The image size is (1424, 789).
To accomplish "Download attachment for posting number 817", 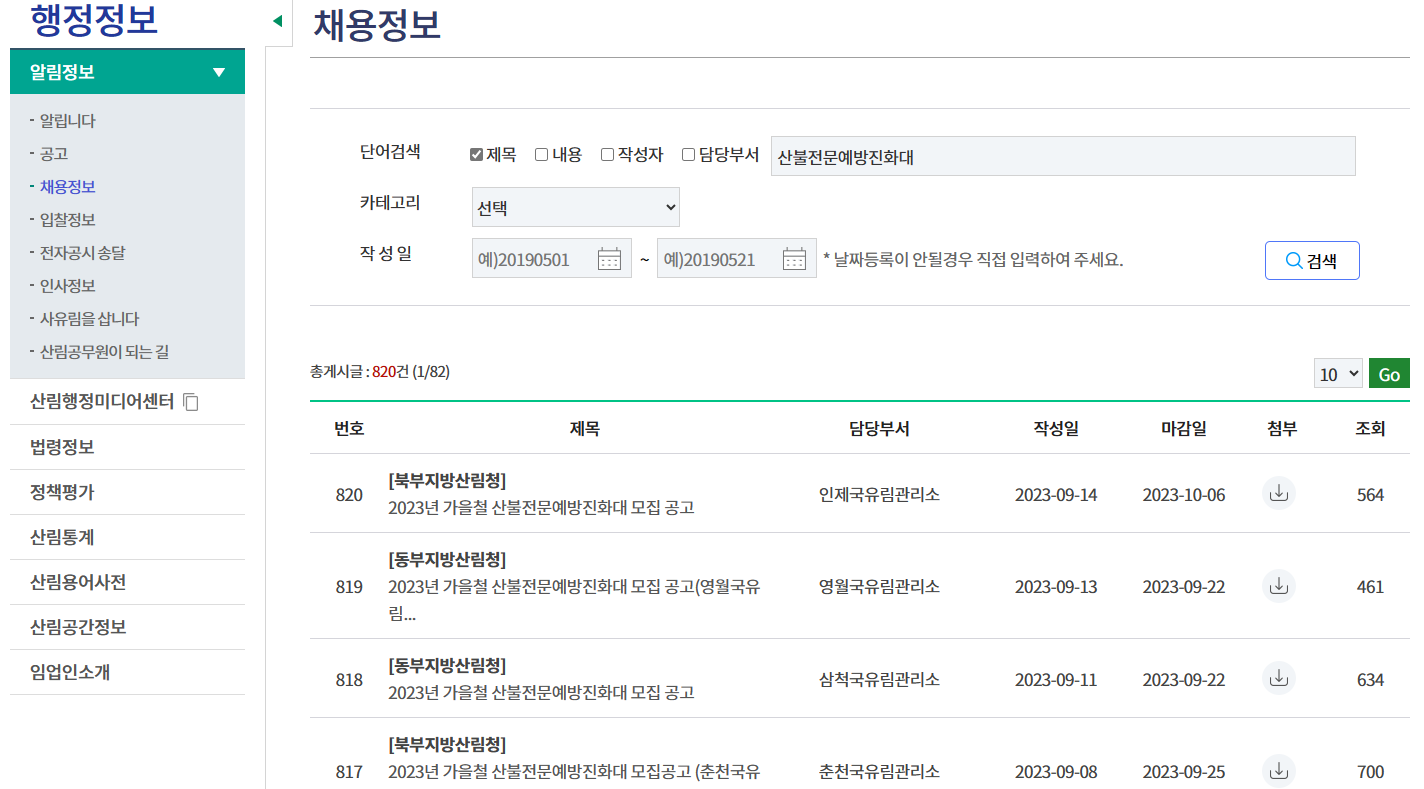I will pyautogui.click(x=1278, y=770).
